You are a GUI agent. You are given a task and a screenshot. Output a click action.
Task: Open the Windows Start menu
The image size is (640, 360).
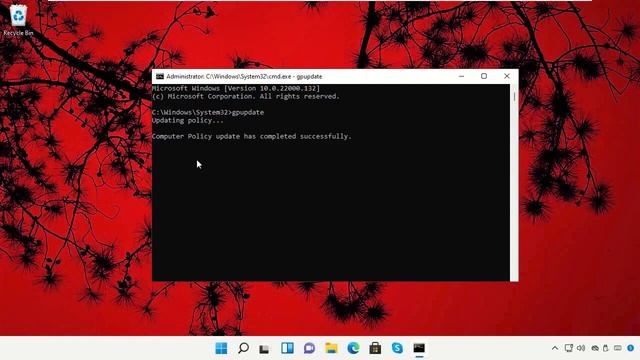[221, 348]
